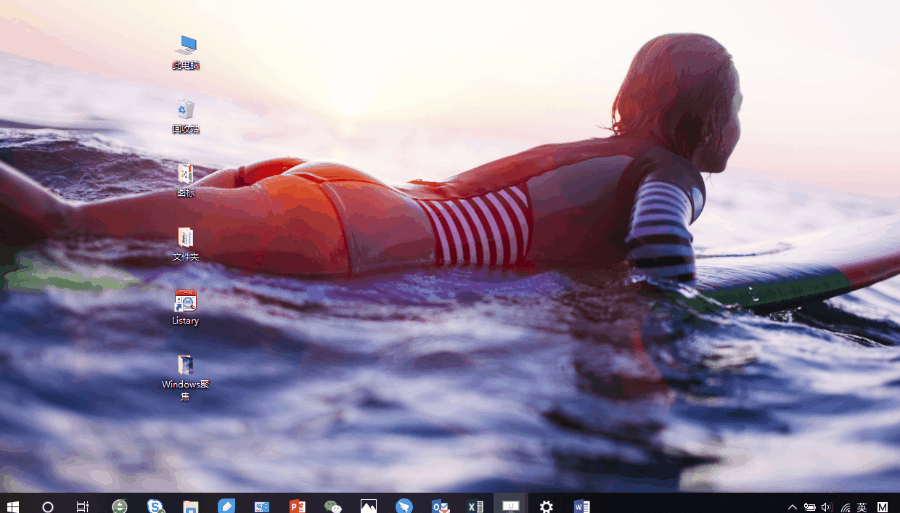
Task: Open Task View on the taskbar
Action: [x=83, y=506]
